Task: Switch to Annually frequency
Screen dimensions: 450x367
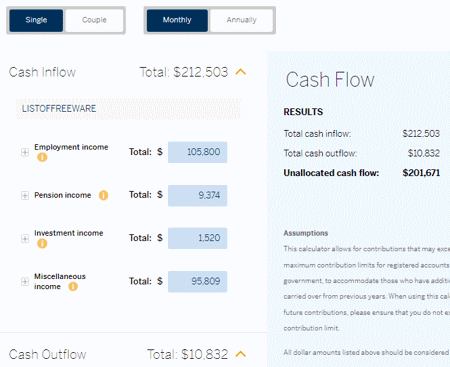Action: [x=242, y=20]
